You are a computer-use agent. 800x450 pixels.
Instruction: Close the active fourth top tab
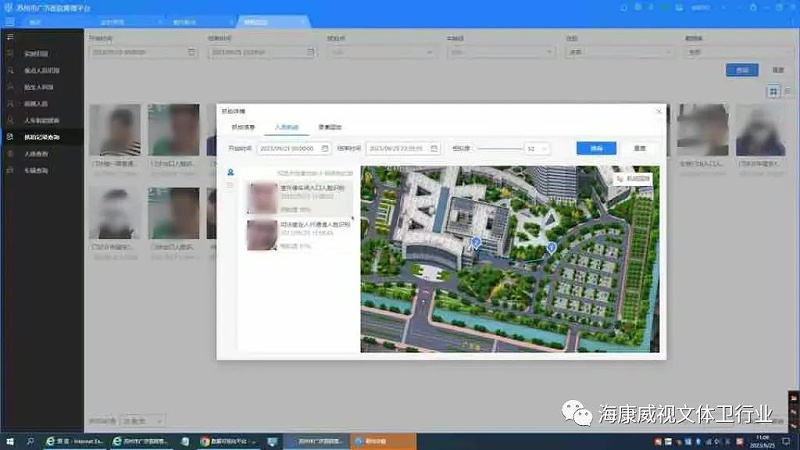click(302, 22)
